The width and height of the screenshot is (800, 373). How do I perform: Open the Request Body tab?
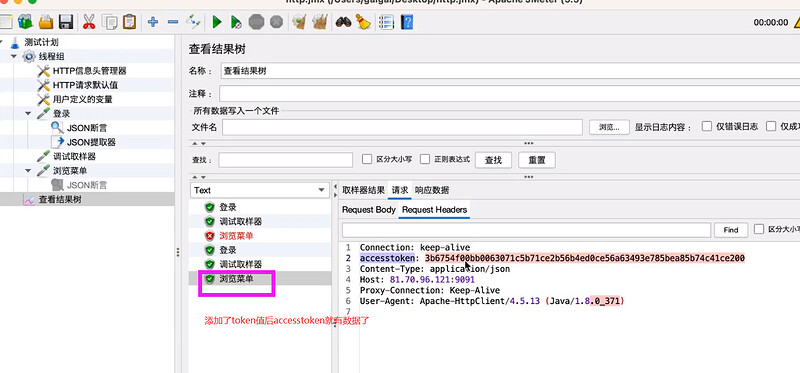coord(369,210)
